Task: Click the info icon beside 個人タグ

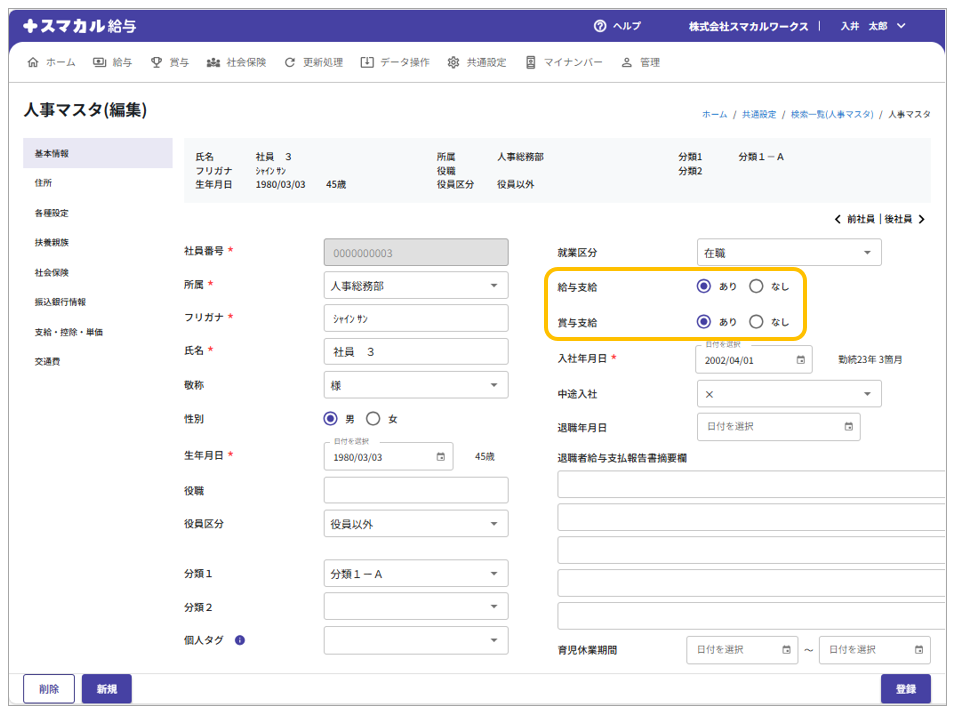Action: (240, 640)
